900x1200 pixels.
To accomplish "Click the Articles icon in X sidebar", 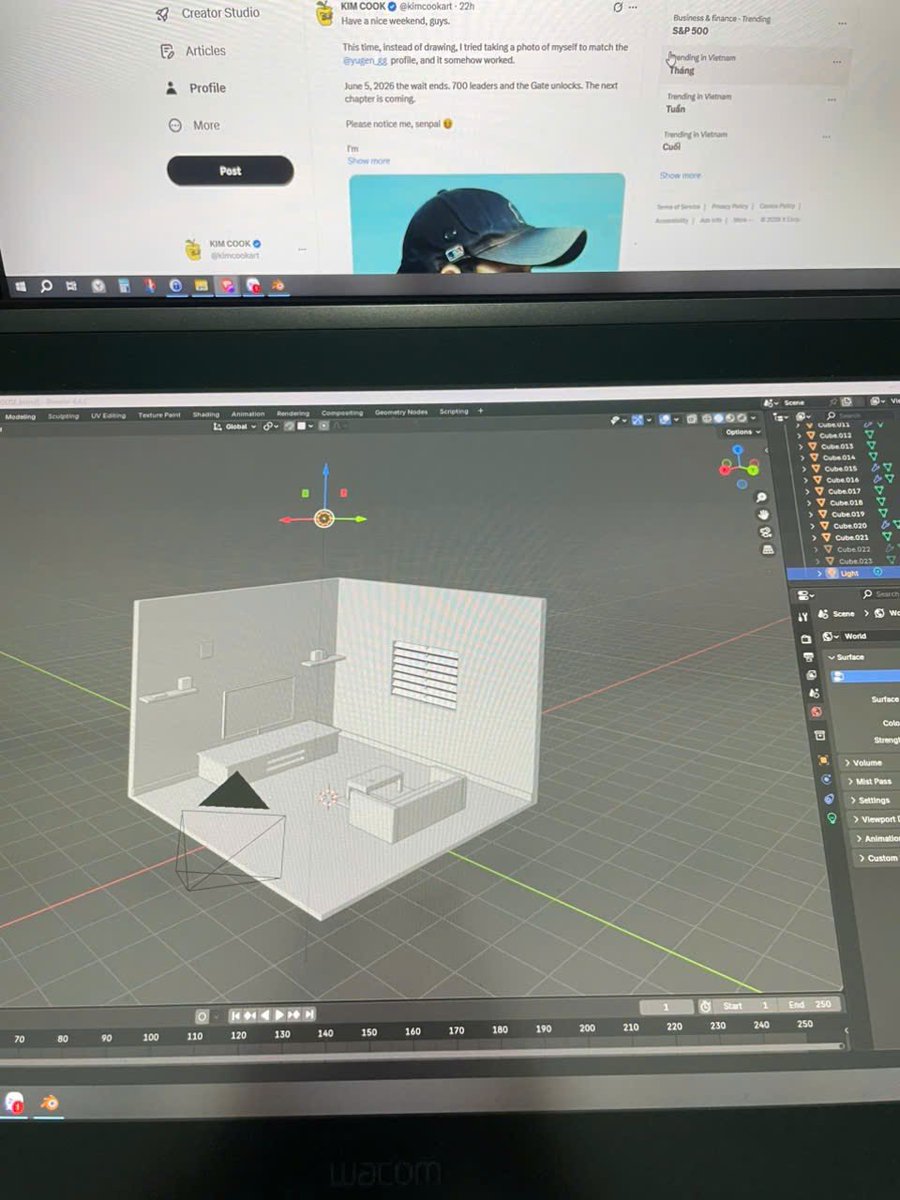I will 169,51.
